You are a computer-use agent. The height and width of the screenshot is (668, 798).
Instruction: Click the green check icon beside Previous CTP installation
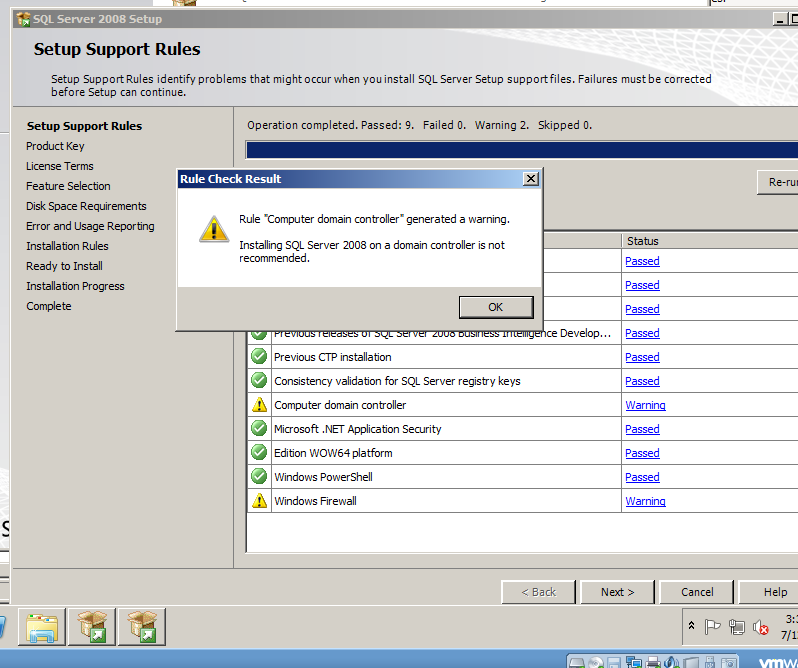(x=259, y=356)
